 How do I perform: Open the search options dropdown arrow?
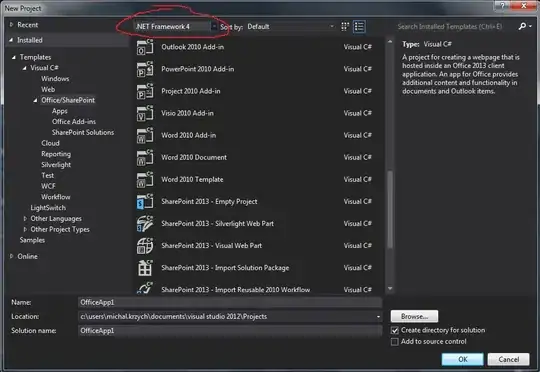point(531,26)
